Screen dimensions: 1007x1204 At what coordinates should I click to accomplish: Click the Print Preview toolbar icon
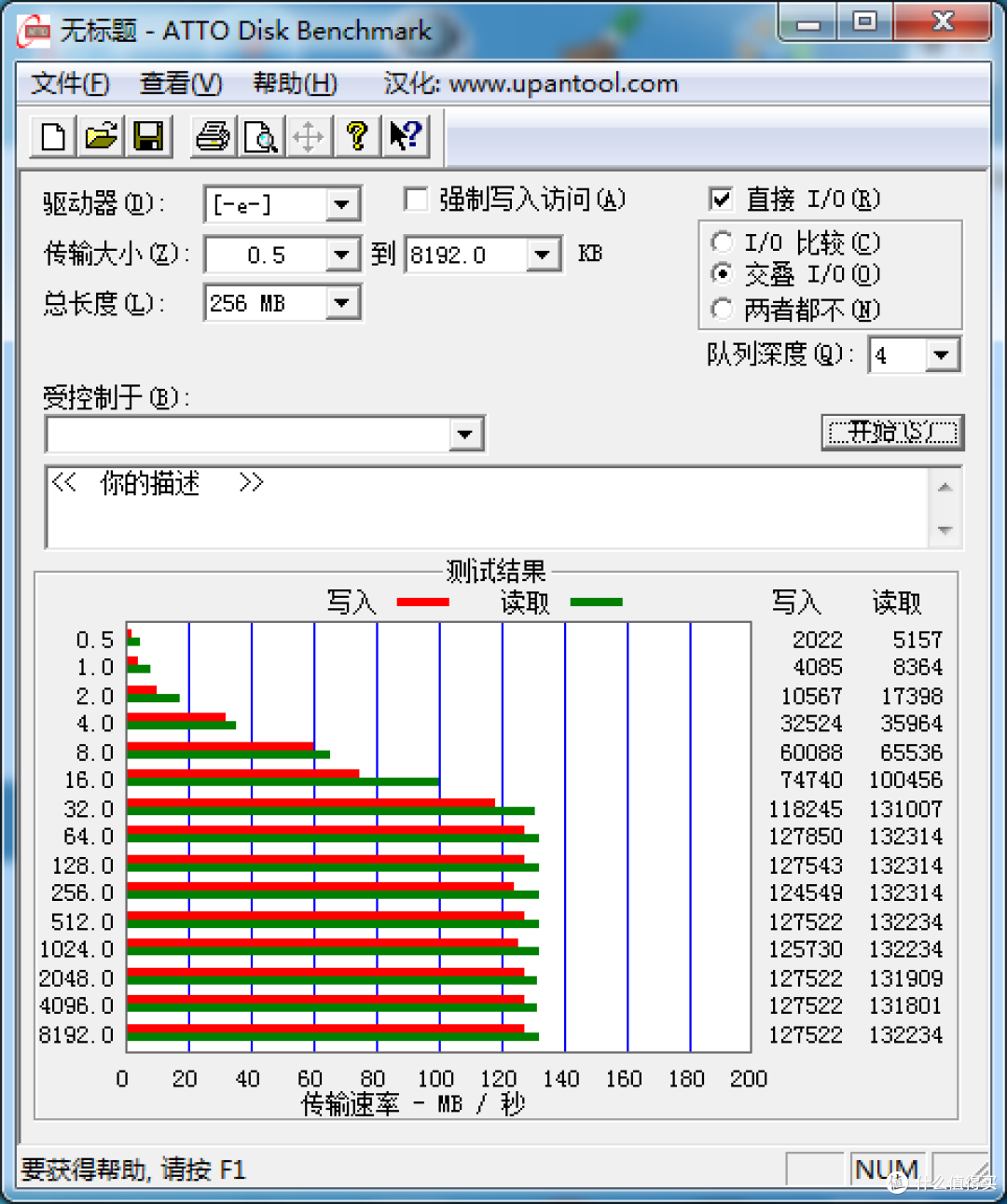click(260, 137)
